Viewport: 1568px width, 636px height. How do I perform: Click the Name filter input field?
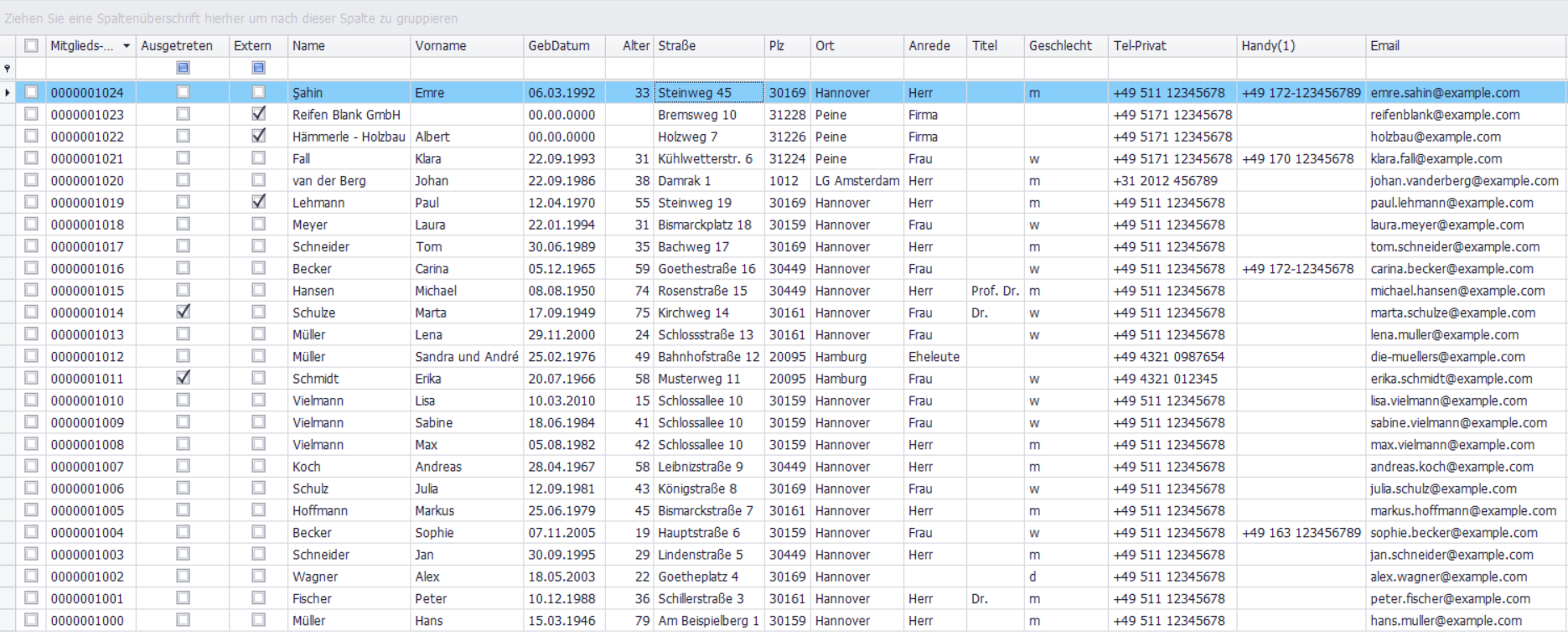coord(349,69)
